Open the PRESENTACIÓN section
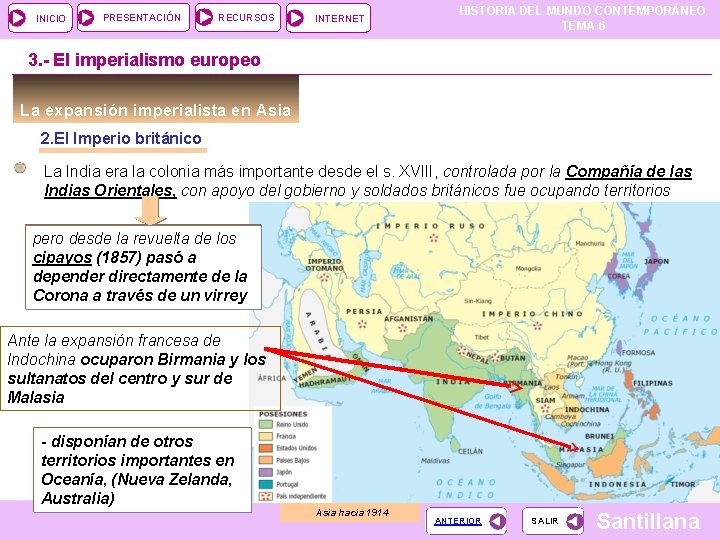This screenshot has height=540, width=720. pyautogui.click(x=133, y=18)
